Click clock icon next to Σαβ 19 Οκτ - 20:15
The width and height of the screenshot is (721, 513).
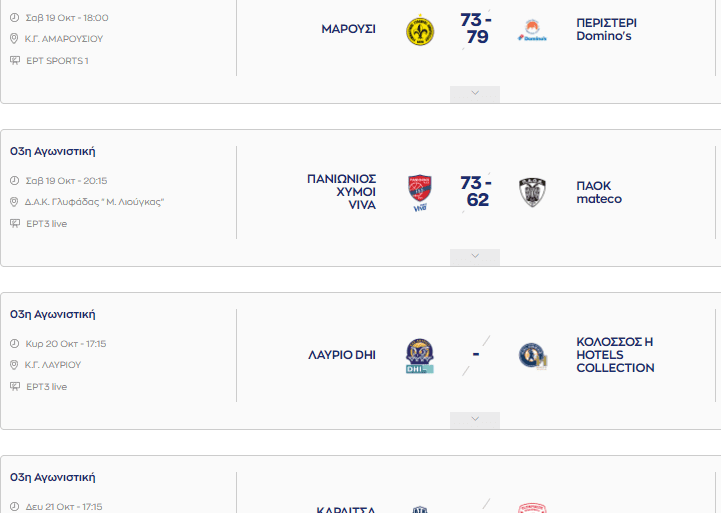click(x=14, y=181)
